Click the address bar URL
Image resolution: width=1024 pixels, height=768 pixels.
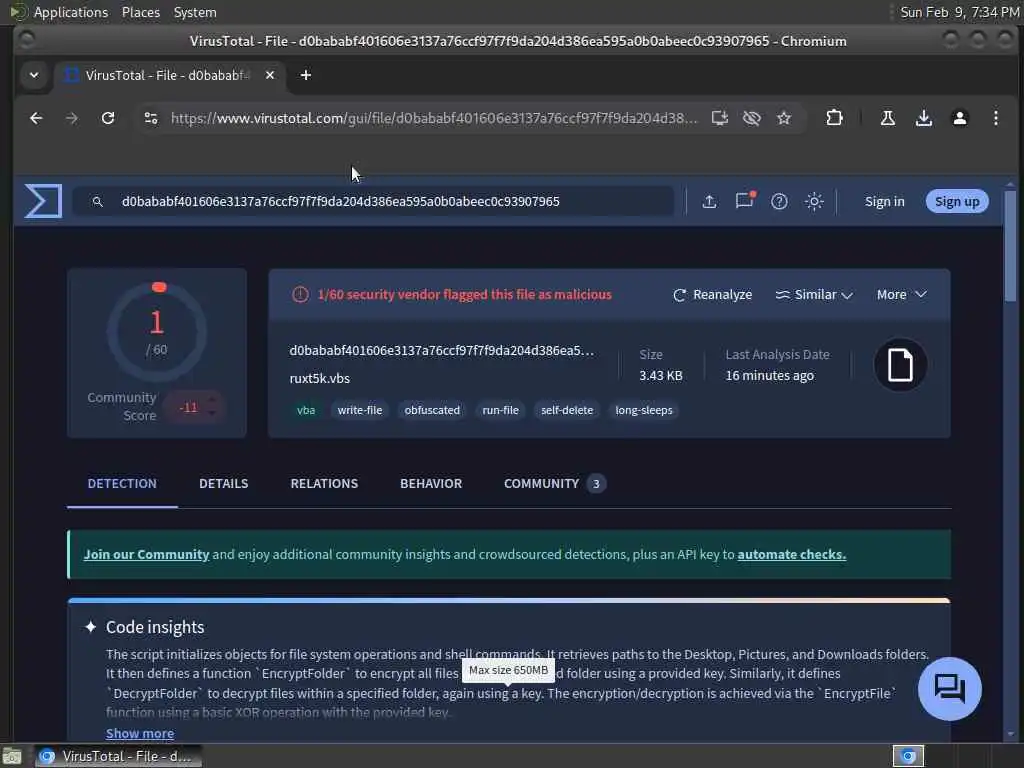coord(434,118)
